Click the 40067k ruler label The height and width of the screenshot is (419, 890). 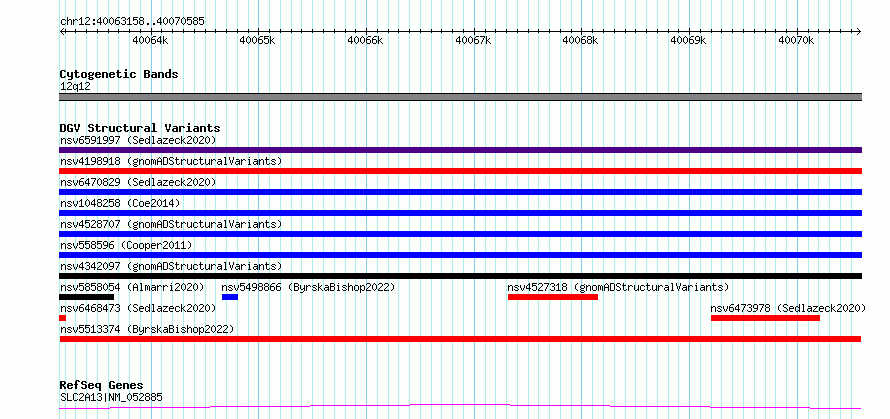(473, 40)
